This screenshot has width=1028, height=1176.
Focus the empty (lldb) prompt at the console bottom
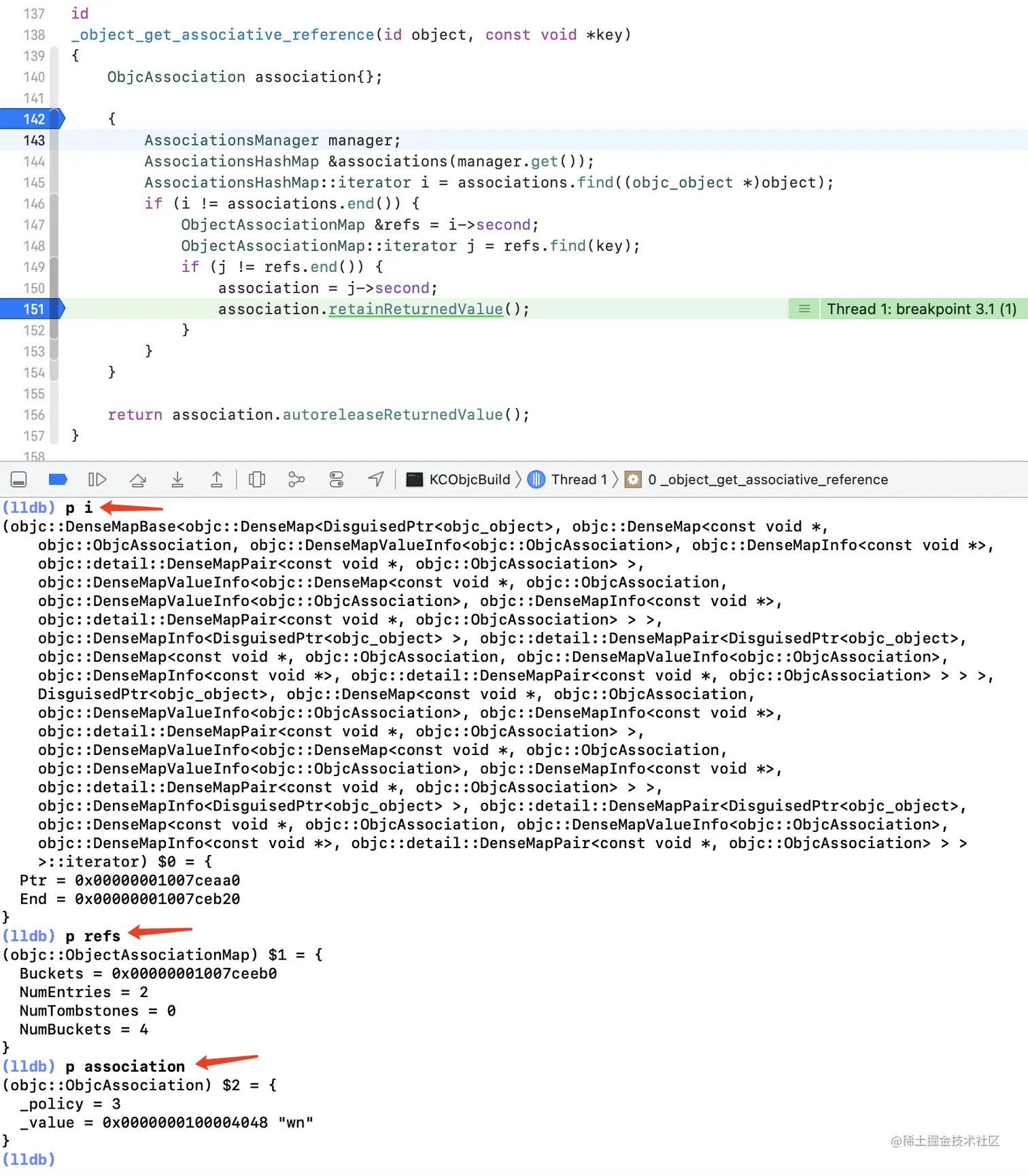click(29, 1159)
